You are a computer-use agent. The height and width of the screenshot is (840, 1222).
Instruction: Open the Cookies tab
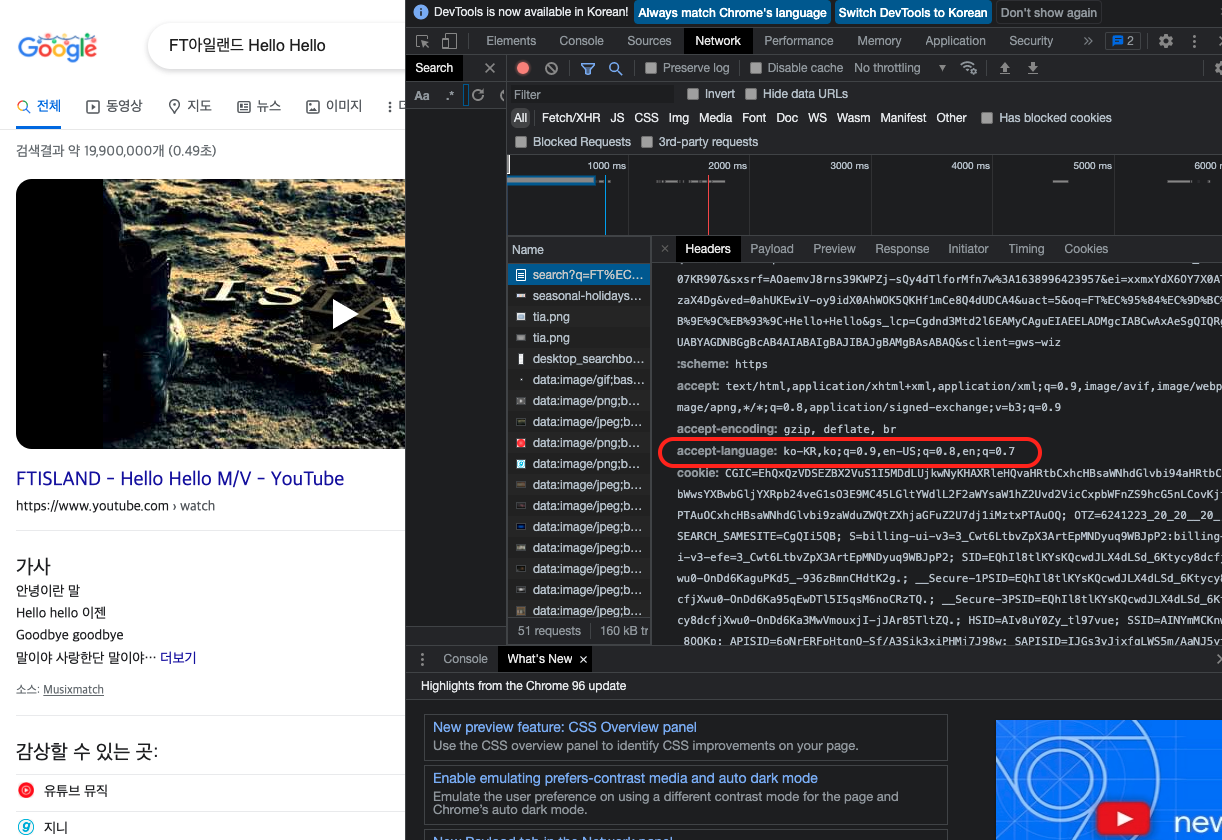tap(1086, 249)
